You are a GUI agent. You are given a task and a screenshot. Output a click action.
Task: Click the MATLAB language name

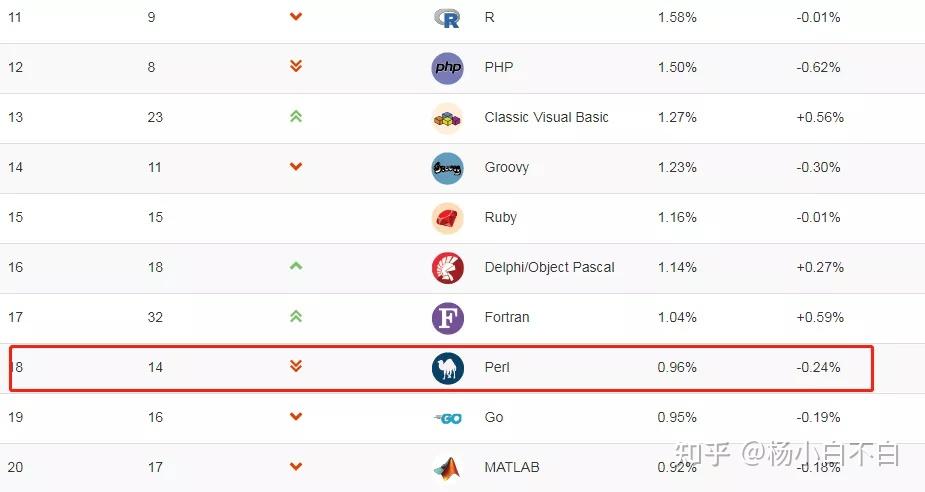tap(511, 467)
